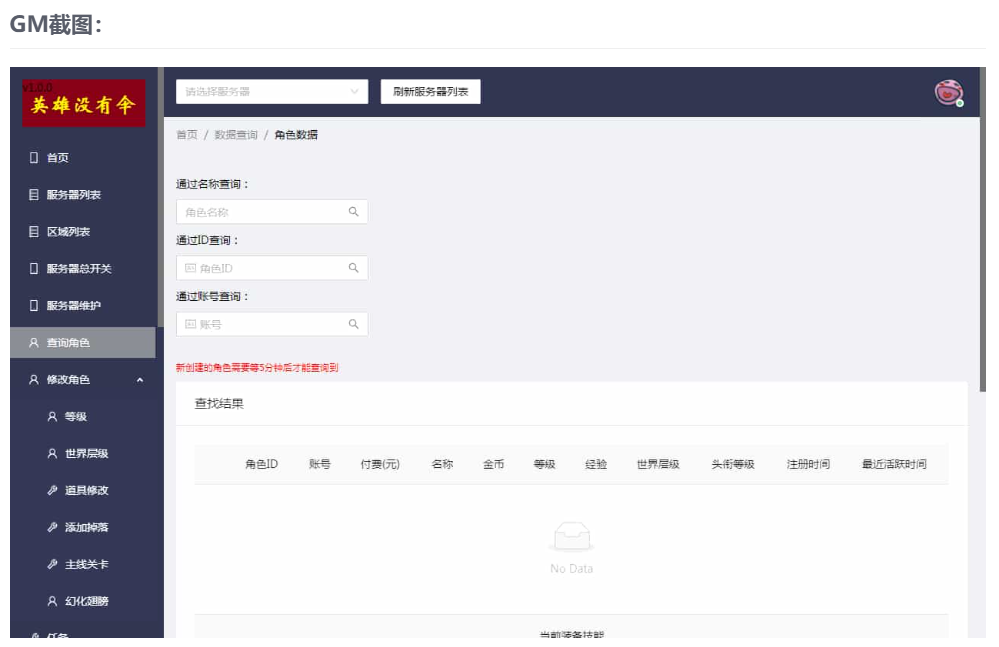Click the main page vertical scrollbar
The height and width of the screenshot is (647, 999).
tap(982, 229)
